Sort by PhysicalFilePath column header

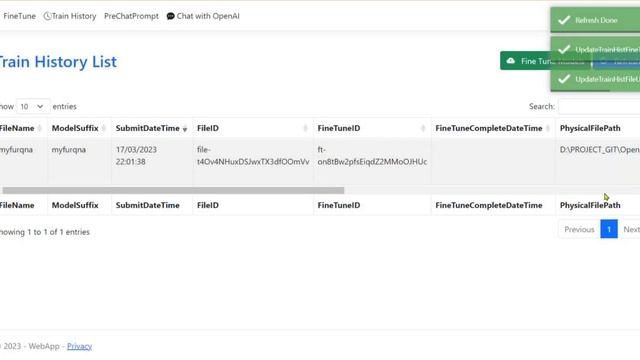(x=598, y=128)
